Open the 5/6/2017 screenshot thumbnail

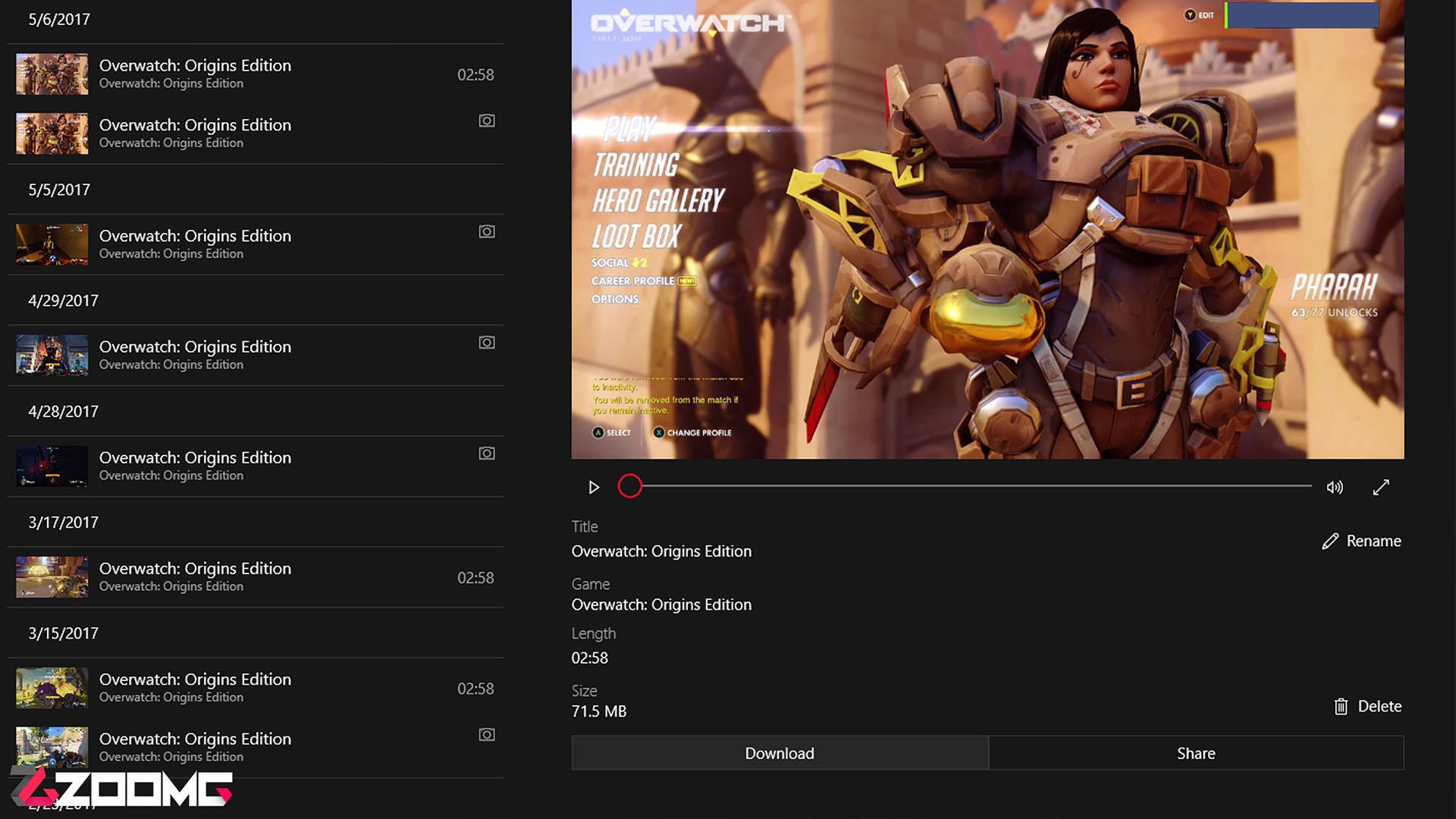(x=52, y=133)
